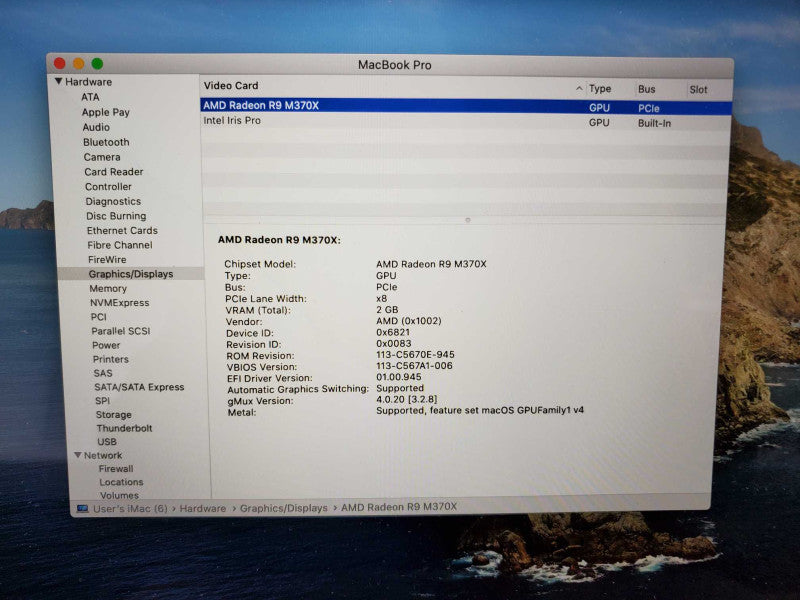Sort by the Video Card column header

click(231, 86)
